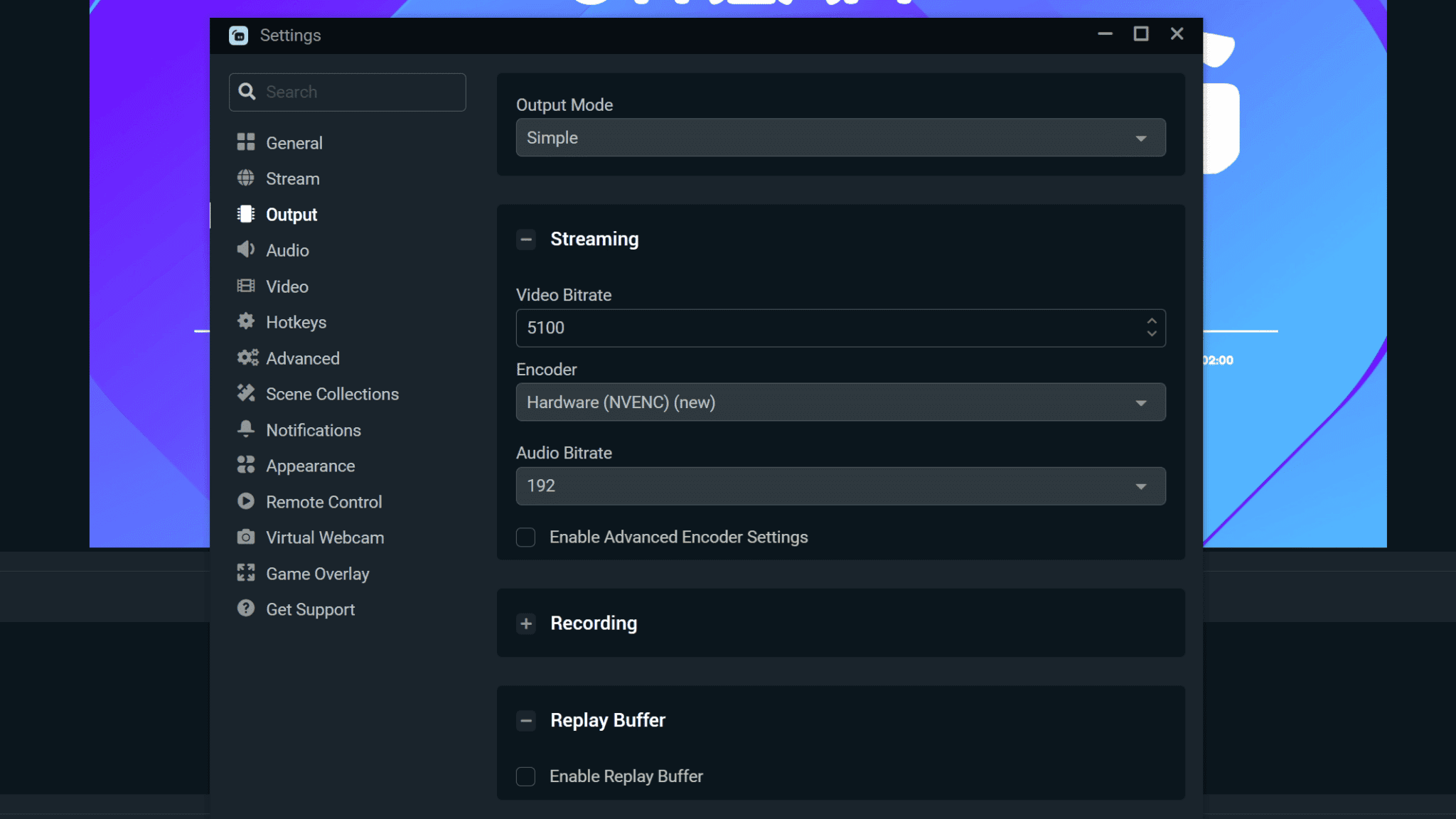Open the Output Mode dropdown
The image size is (1456, 819).
click(x=840, y=138)
